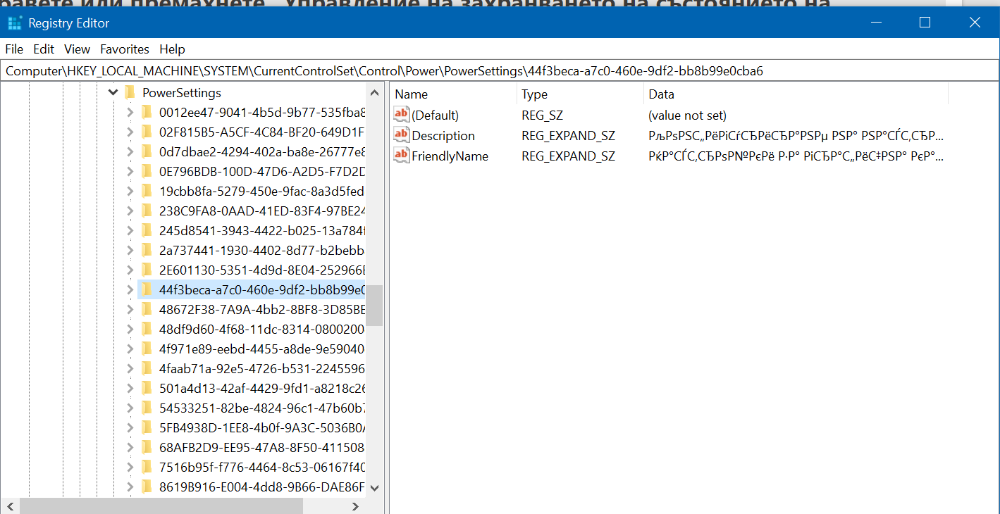Minimize the Registry Editor window
The image size is (1000, 514).
coord(875,23)
